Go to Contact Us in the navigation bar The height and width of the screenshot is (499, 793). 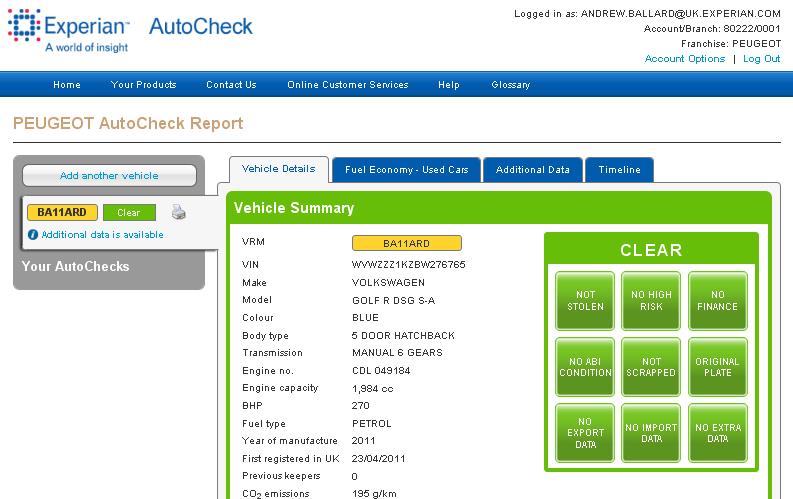231,84
